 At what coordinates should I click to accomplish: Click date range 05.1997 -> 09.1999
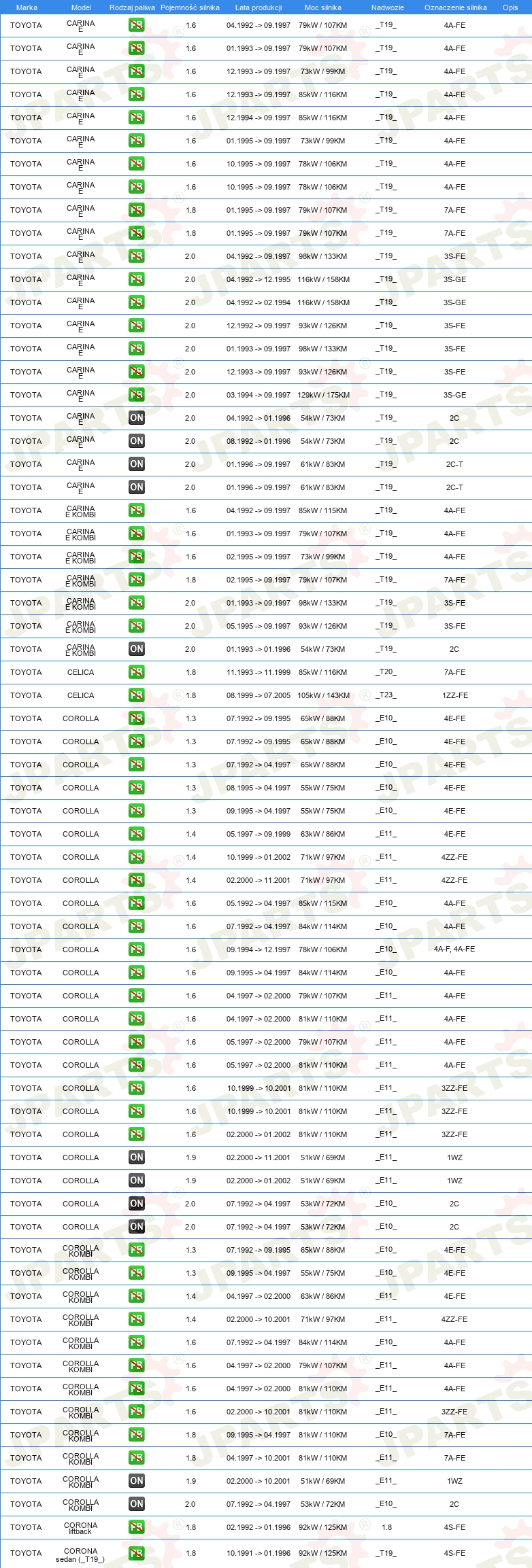pyautogui.click(x=259, y=834)
